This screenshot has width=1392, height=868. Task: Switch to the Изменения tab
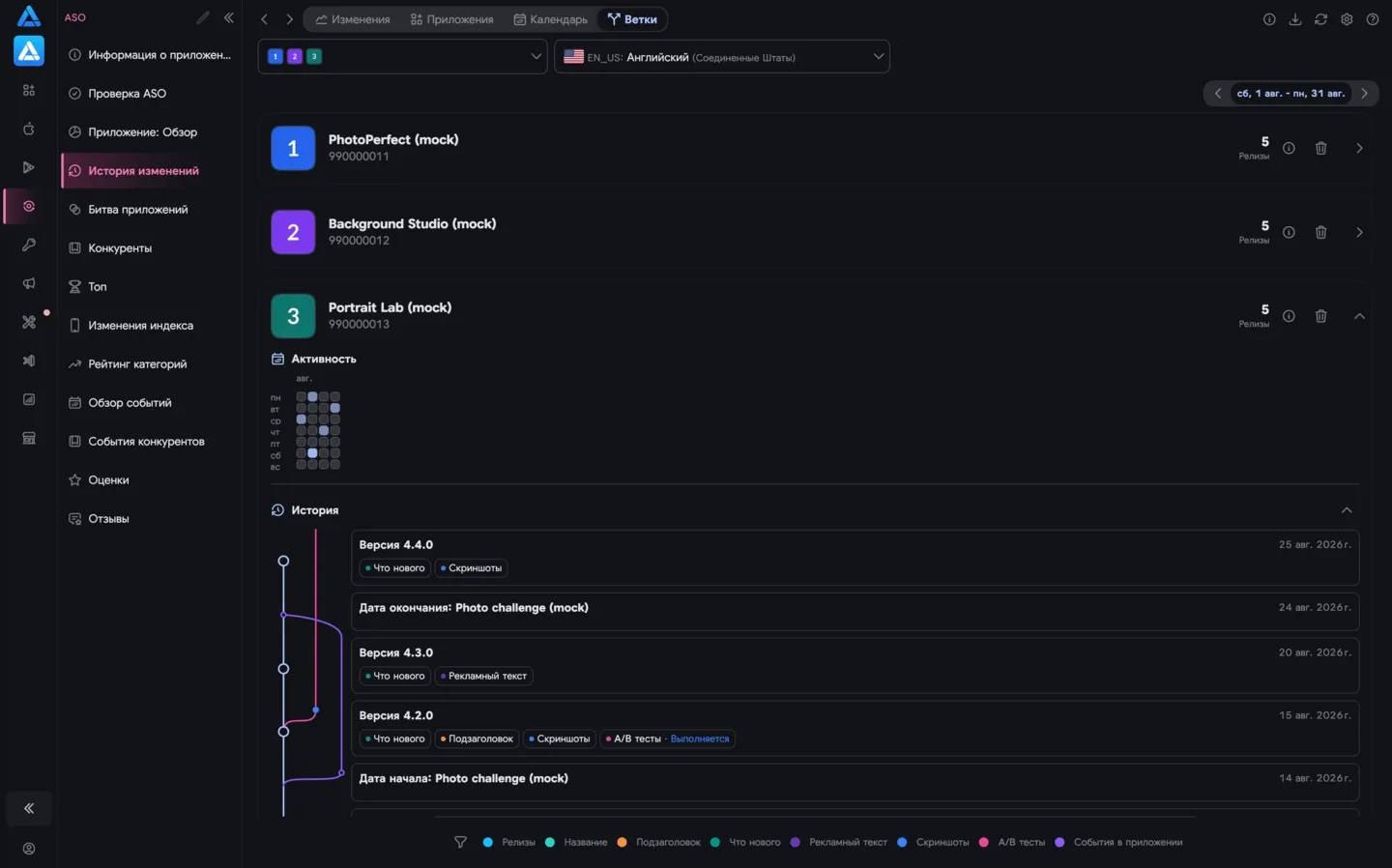[x=353, y=19]
